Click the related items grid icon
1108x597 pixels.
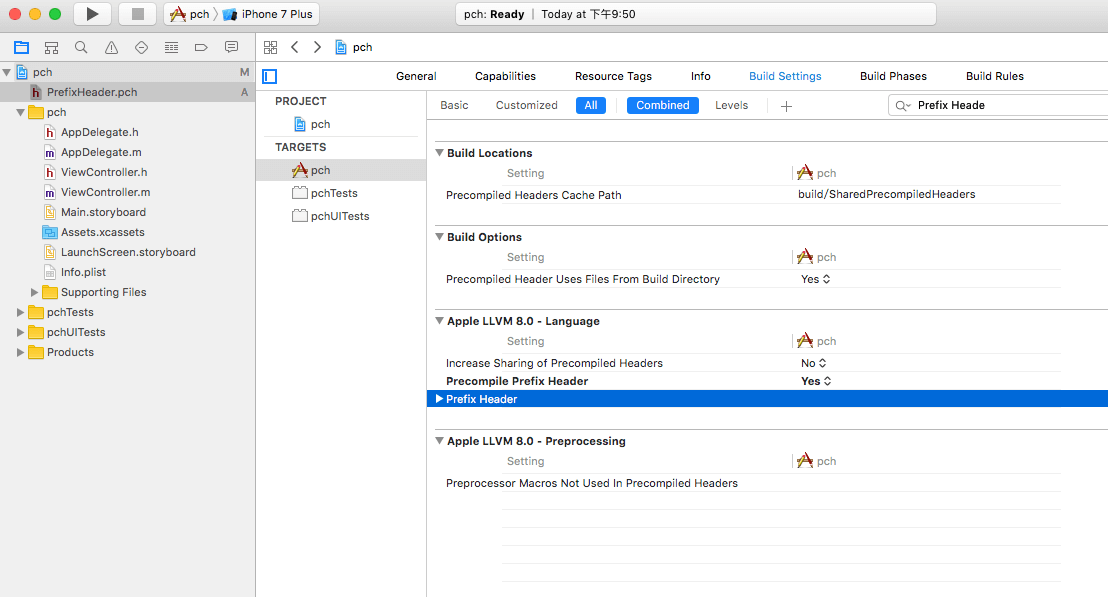click(x=270, y=47)
